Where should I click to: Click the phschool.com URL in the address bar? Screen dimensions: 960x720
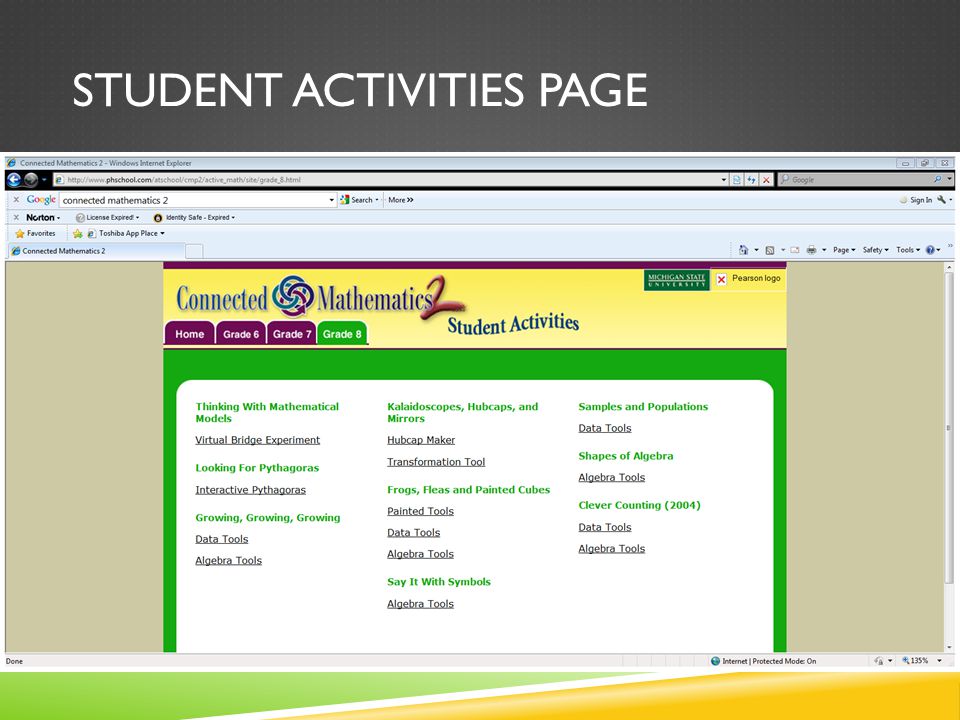coord(184,180)
